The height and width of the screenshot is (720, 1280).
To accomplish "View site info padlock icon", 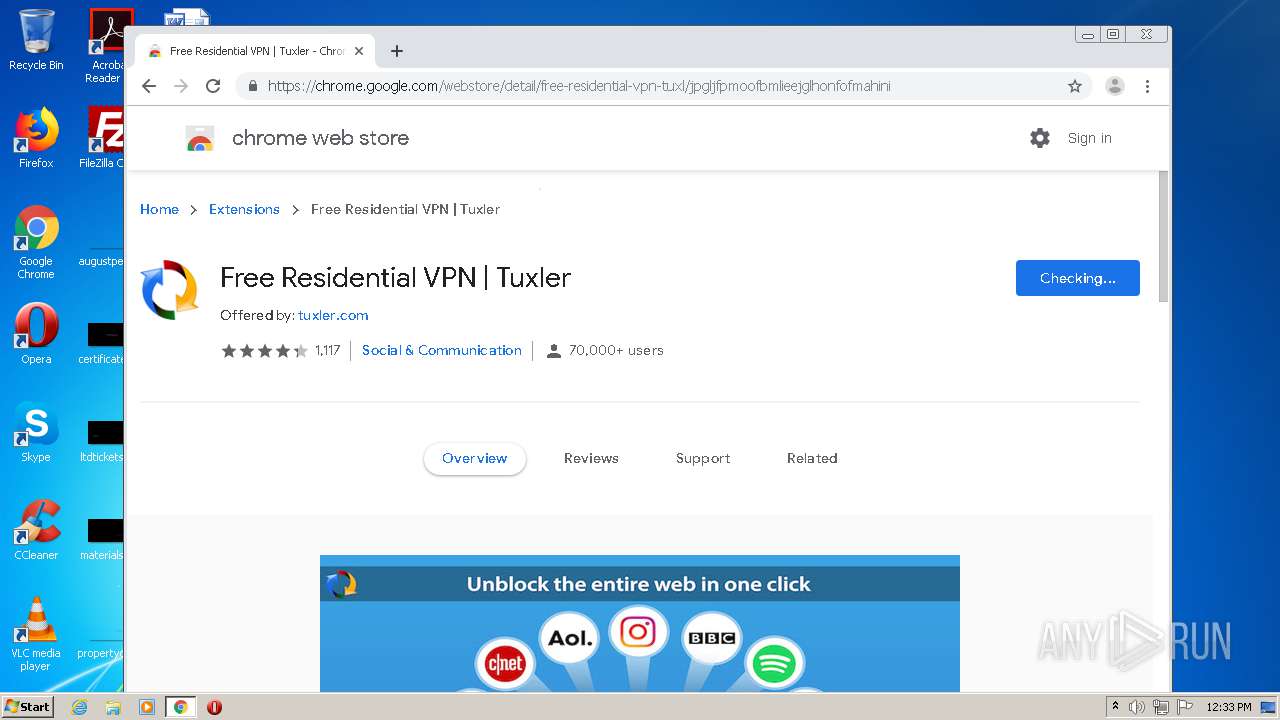I will click(253, 86).
